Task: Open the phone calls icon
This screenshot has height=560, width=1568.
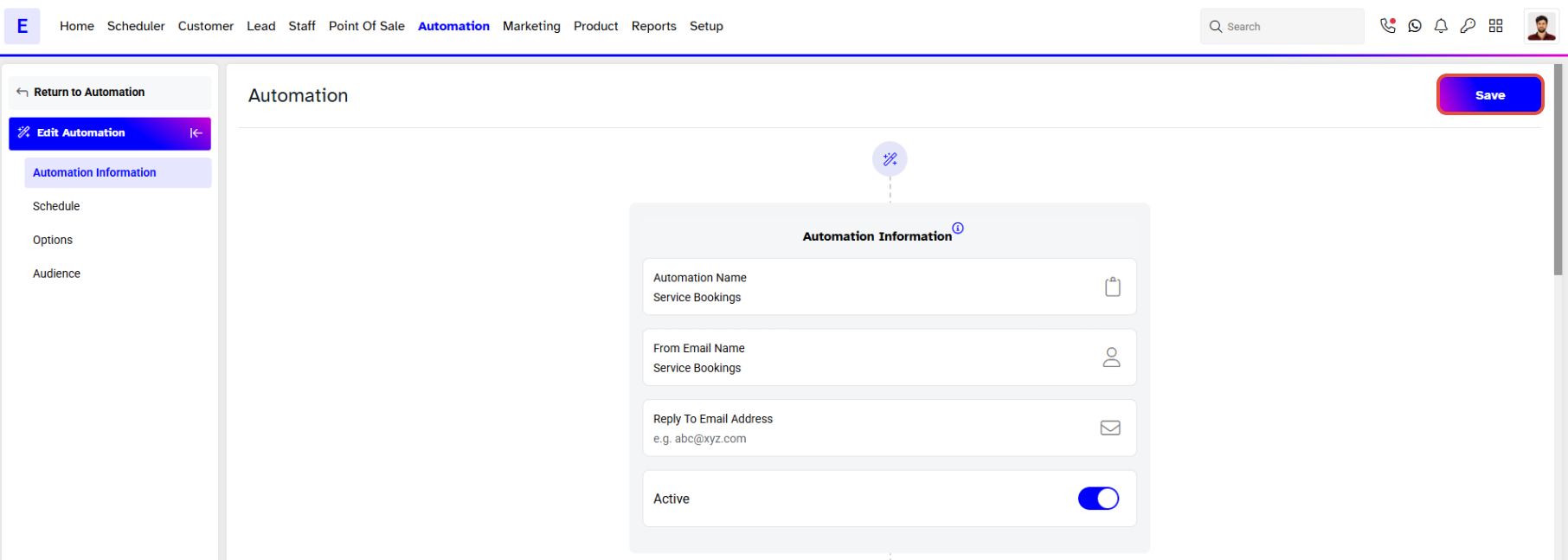Action: pyautogui.click(x=1388, y=26)
